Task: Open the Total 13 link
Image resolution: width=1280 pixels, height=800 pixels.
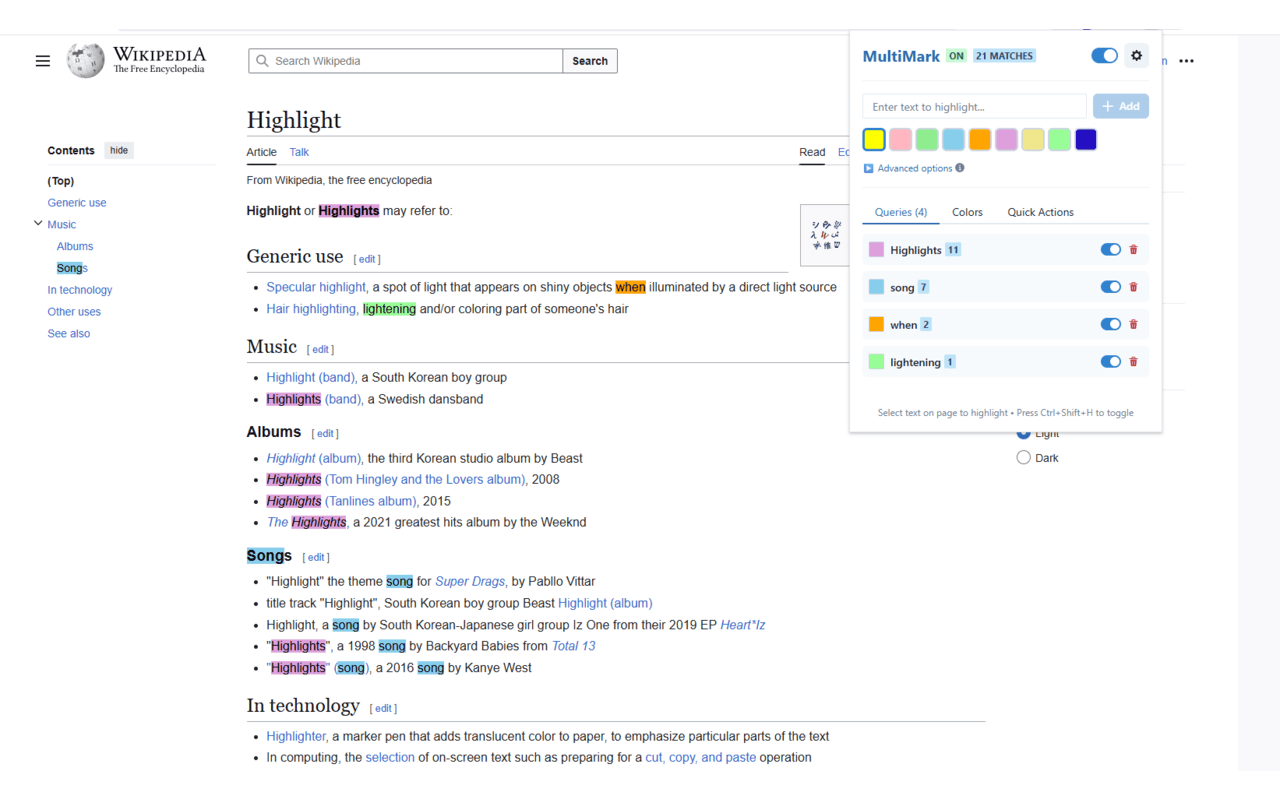Action: coord(573,646)
